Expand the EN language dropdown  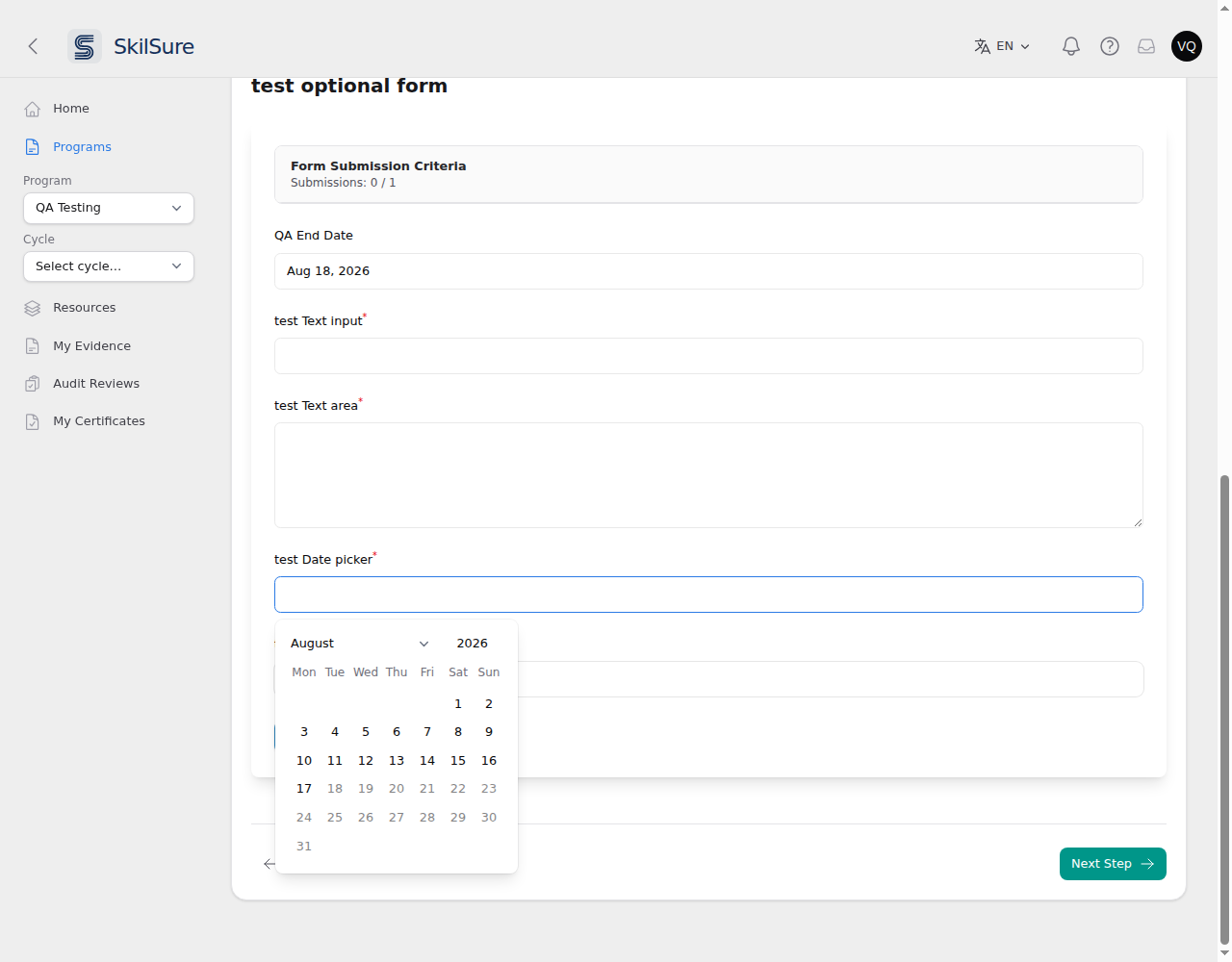point(1003,46)
